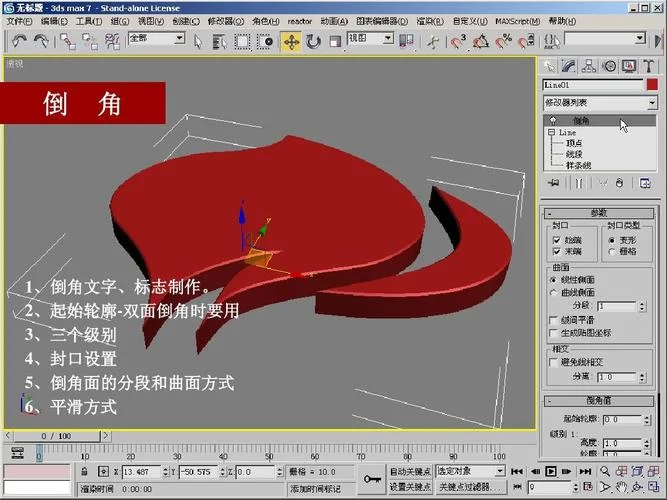Open the Tools menu

(x=89, y=21)
